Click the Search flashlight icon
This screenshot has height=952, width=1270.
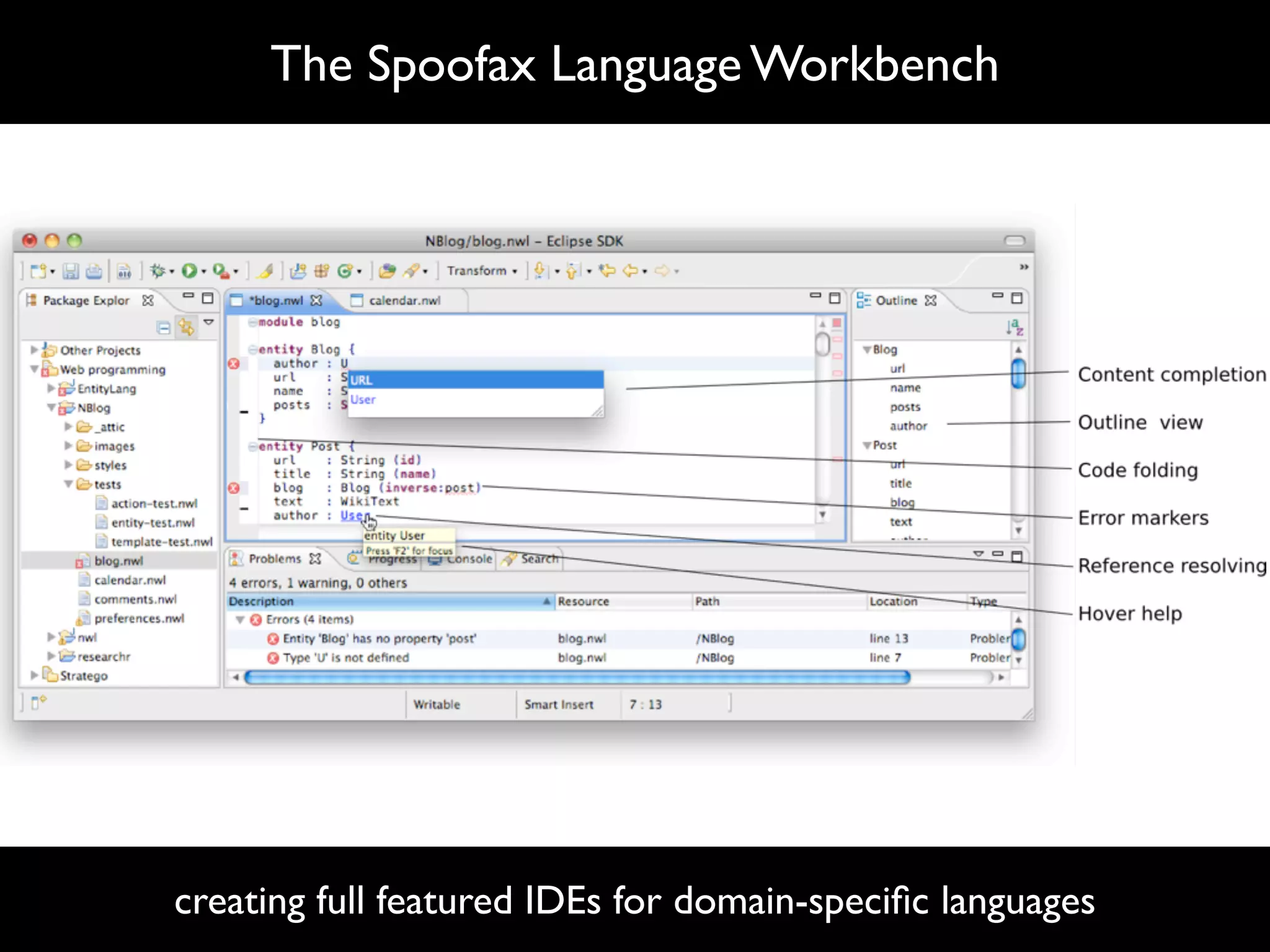(411, 271)
